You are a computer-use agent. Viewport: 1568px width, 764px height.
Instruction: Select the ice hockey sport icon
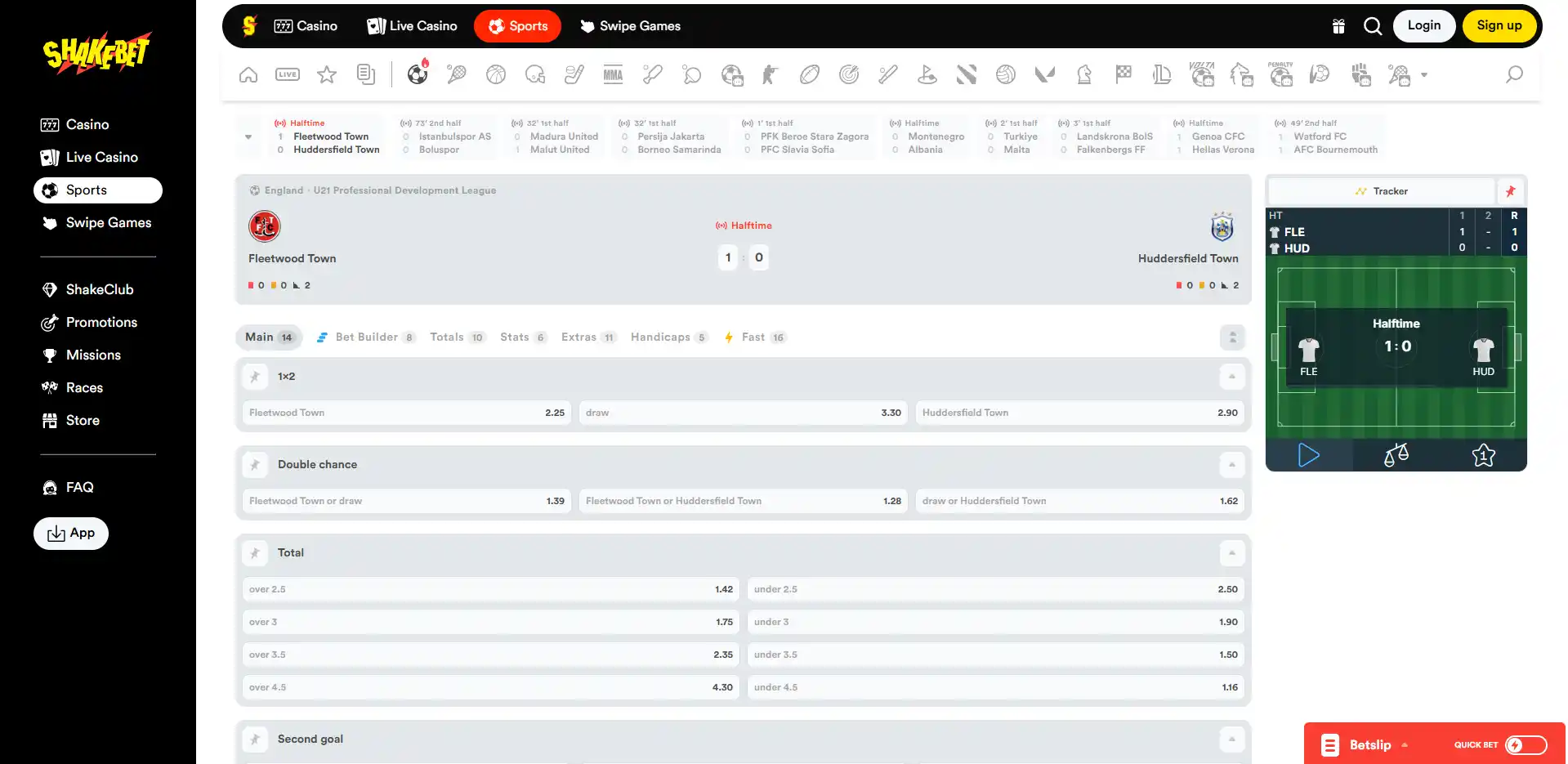[574, 75]
